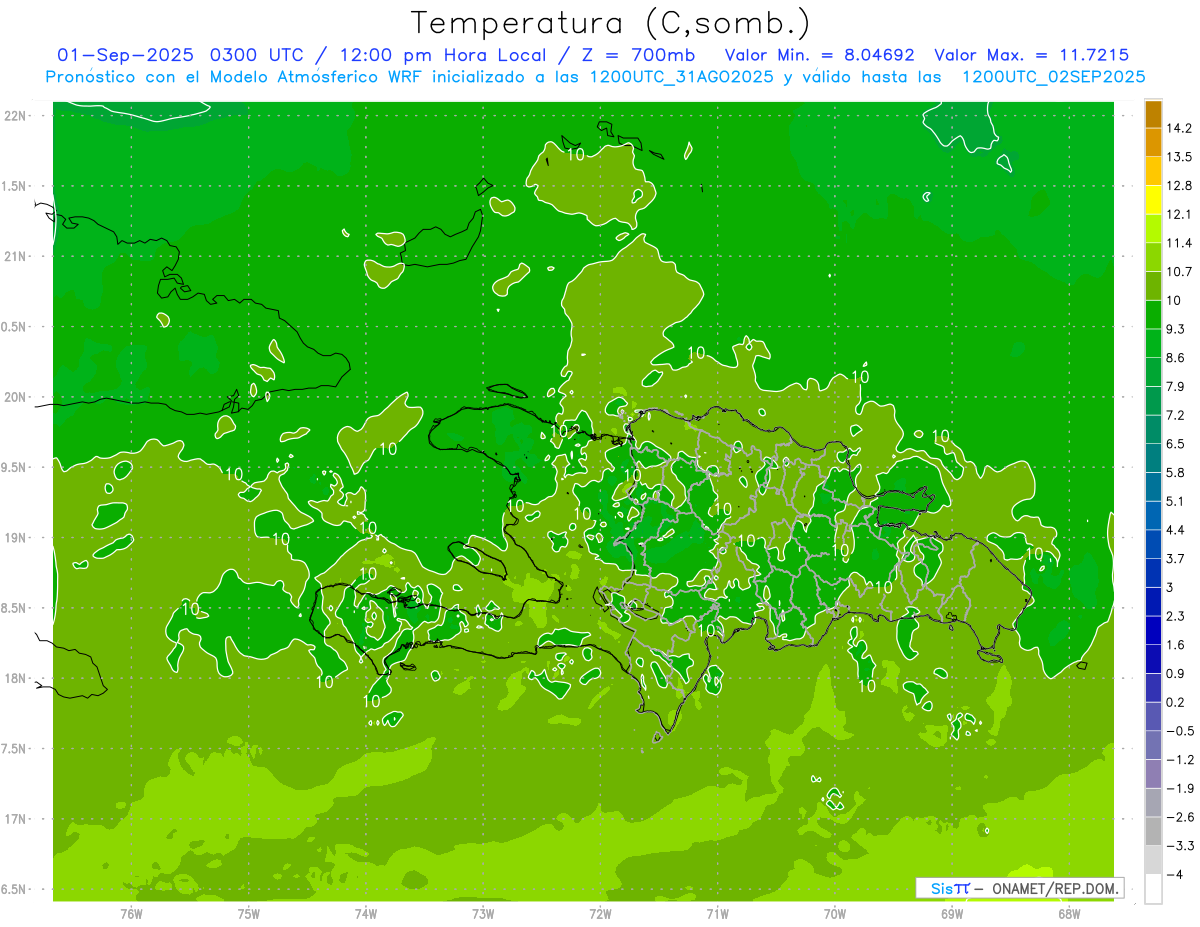The image size is (1200, 927).
Task: Click the 18N latitude axis label
Action: click(16, 678)
